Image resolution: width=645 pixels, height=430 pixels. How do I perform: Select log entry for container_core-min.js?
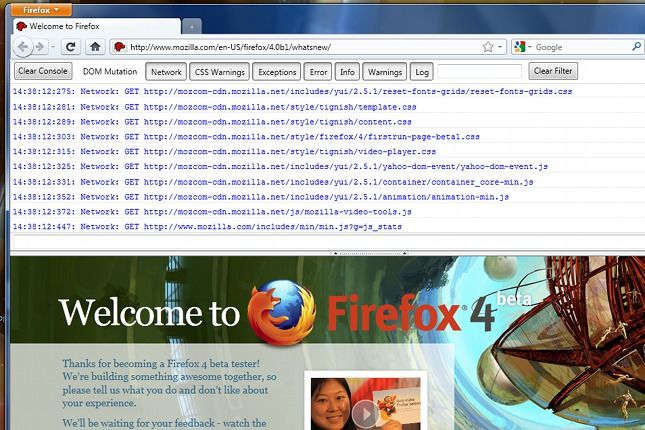point(327,182)
